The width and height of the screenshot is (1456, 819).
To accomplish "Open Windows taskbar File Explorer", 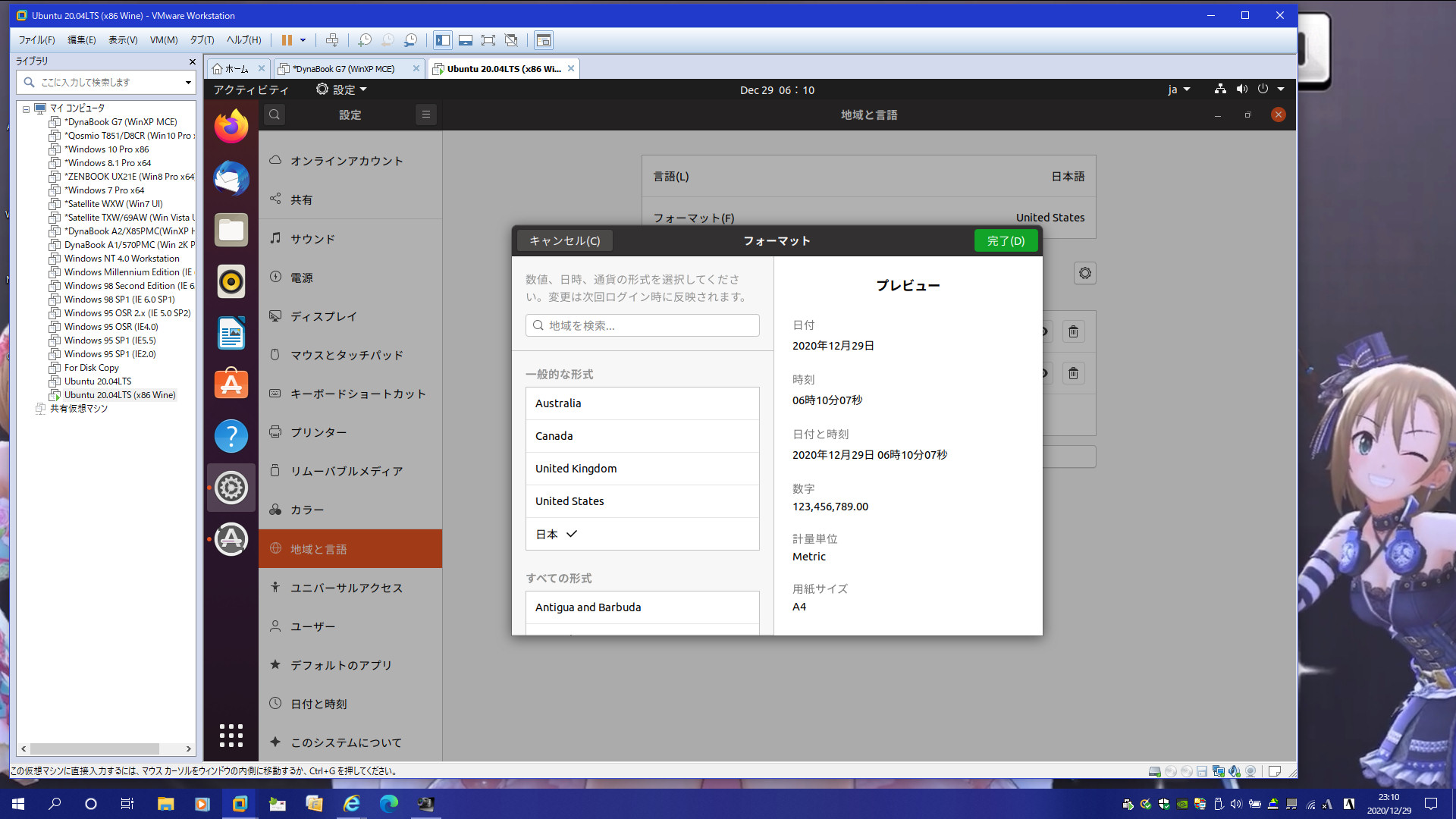I will tap(165, 804).
